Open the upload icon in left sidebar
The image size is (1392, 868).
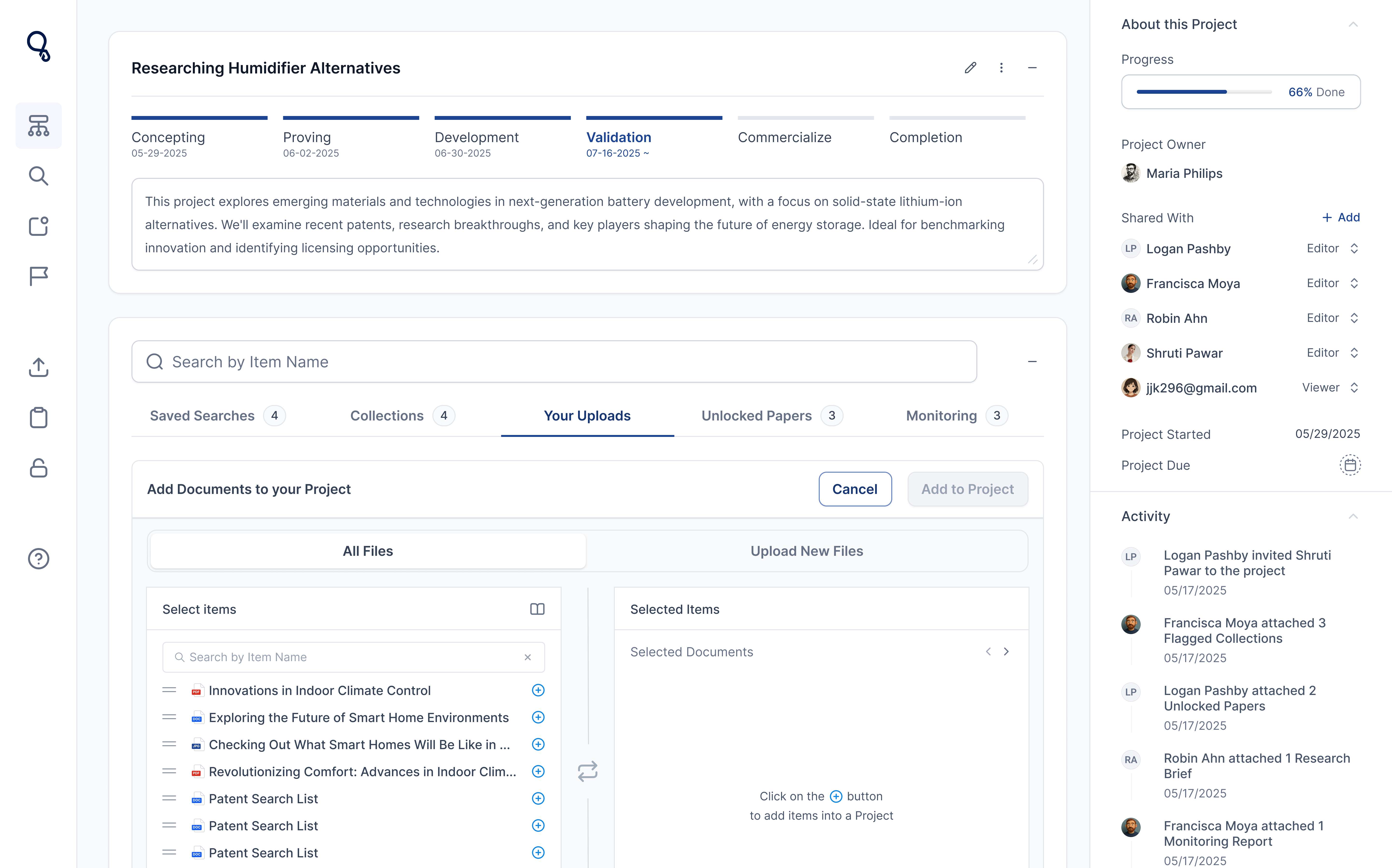(x=38, y=367)
